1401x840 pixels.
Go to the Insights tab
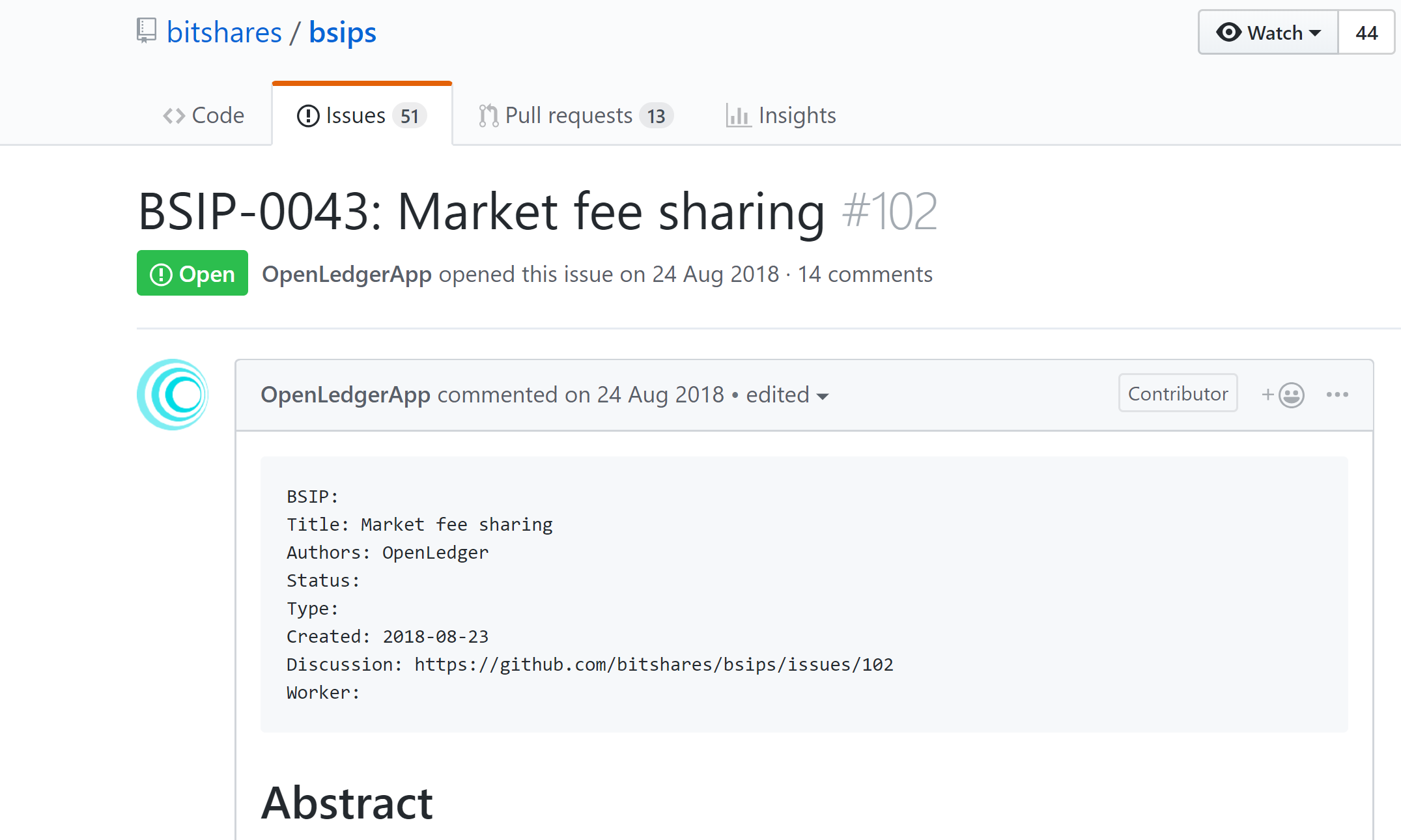(781, 115)
